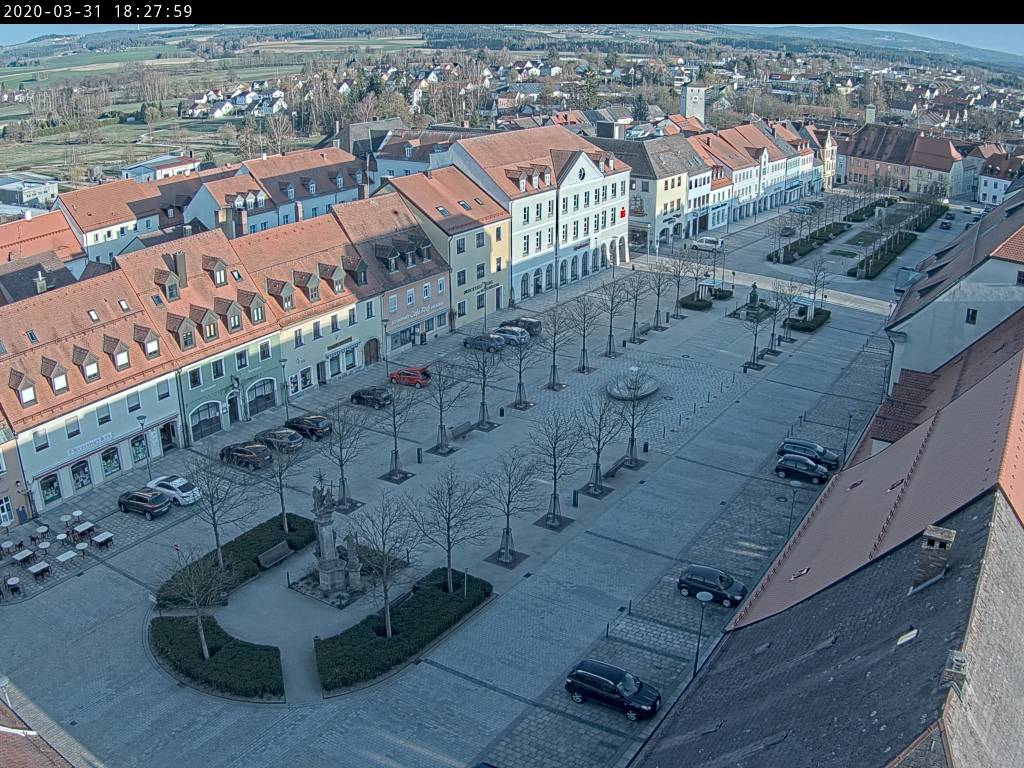
Task: Select the white van at the far end
Action: [707, 243]
